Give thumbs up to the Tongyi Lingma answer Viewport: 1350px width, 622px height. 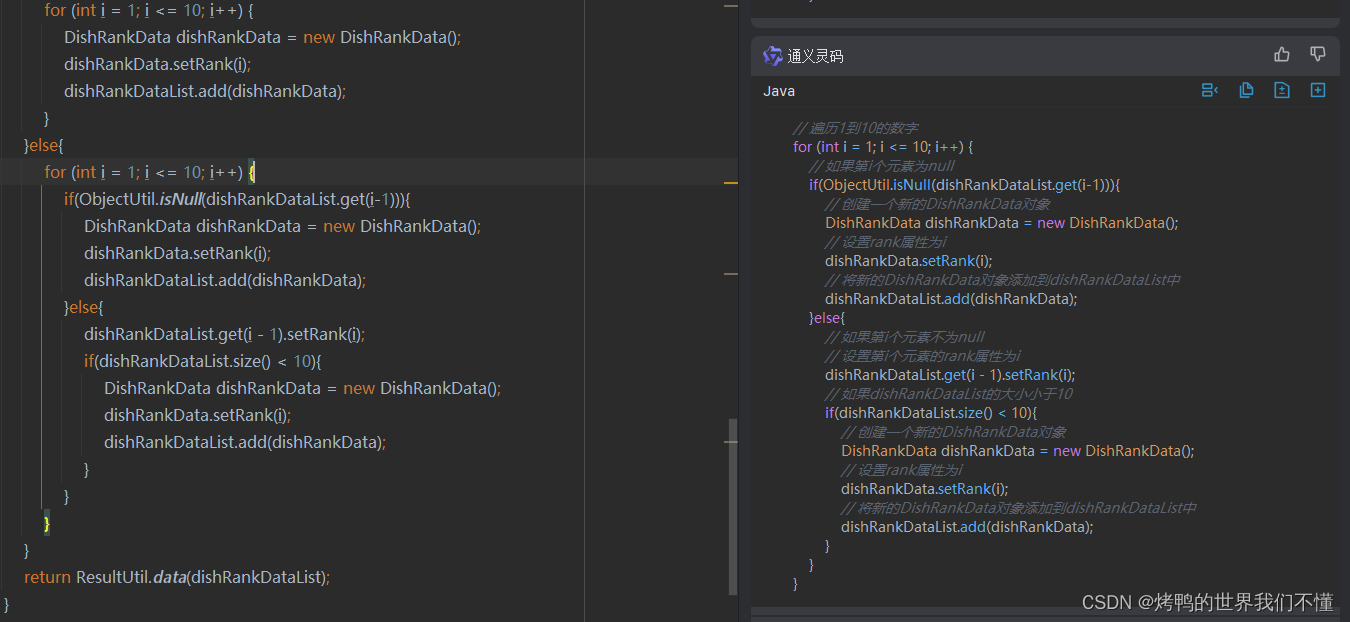pyautogui.click(x=1282, y=55)
